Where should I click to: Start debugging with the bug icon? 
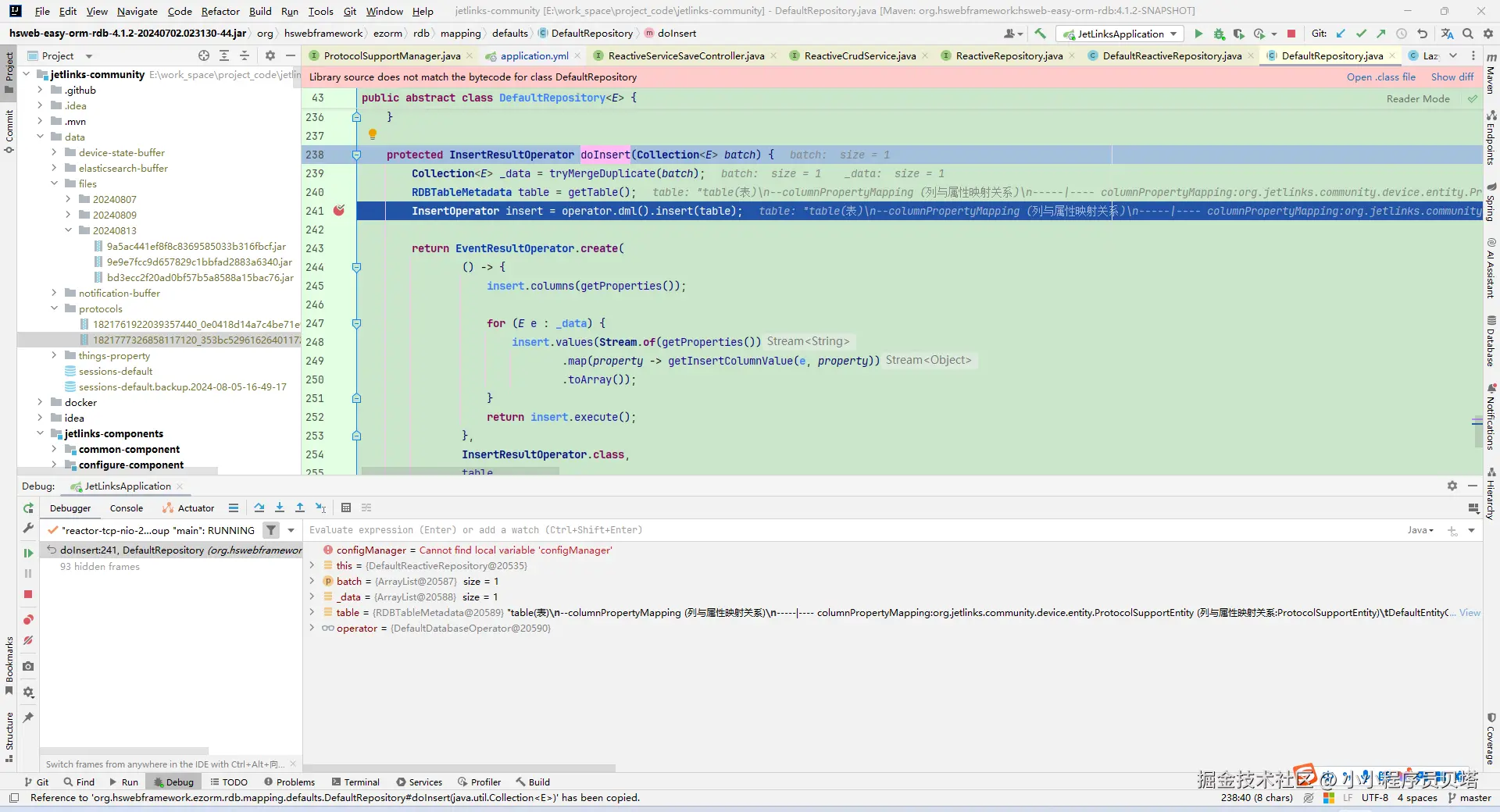point(1219,34)
